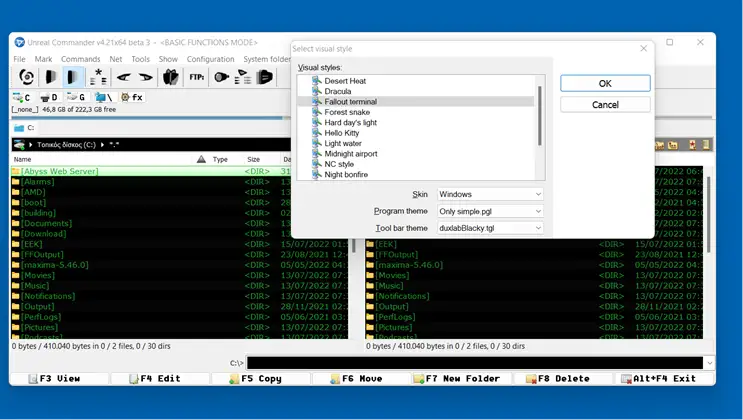Sort left panel by Size column
This screenshot has height=420, width=743.
[x=254, y=160]
